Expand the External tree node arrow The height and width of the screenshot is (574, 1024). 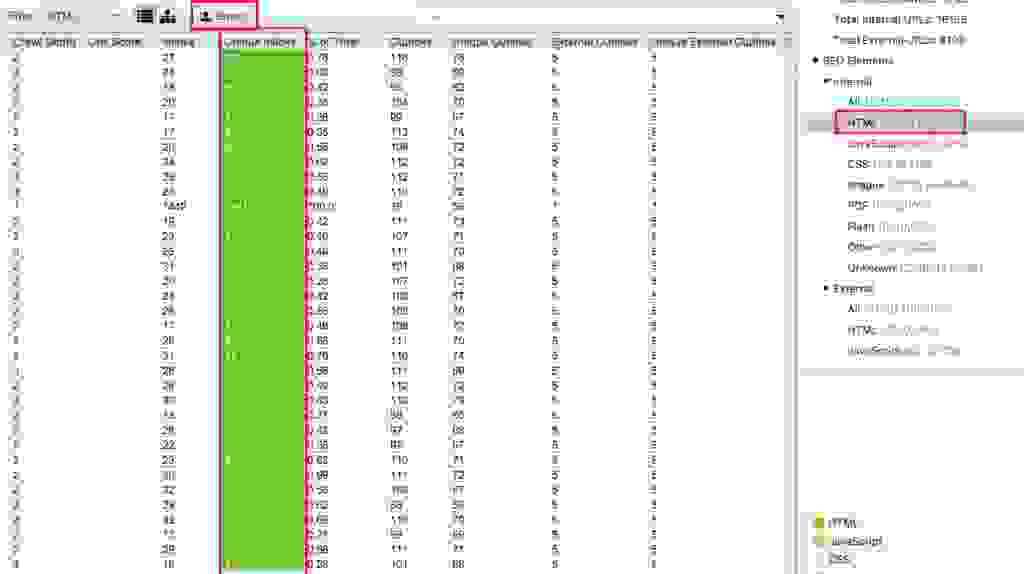(827, 288)
